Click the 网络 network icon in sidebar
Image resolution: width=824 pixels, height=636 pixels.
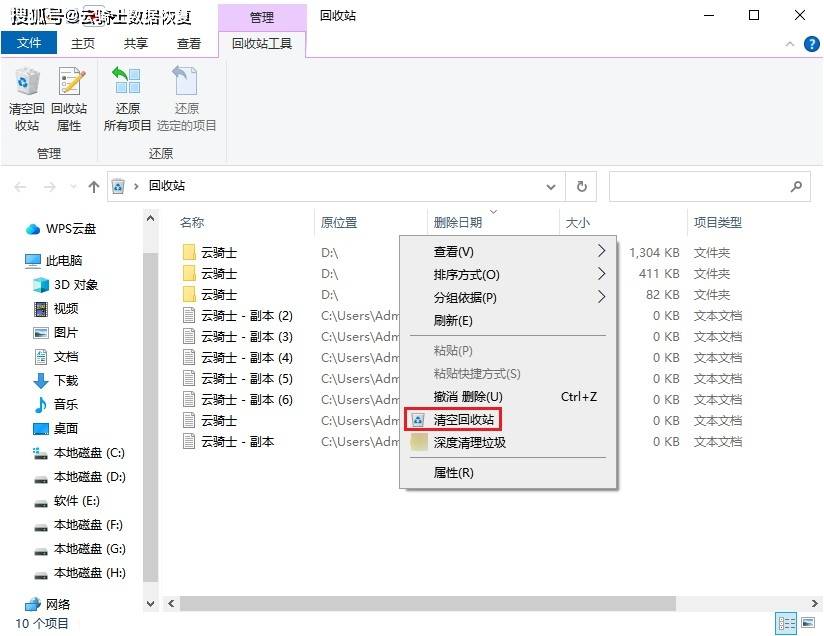(x=33, y=604)
